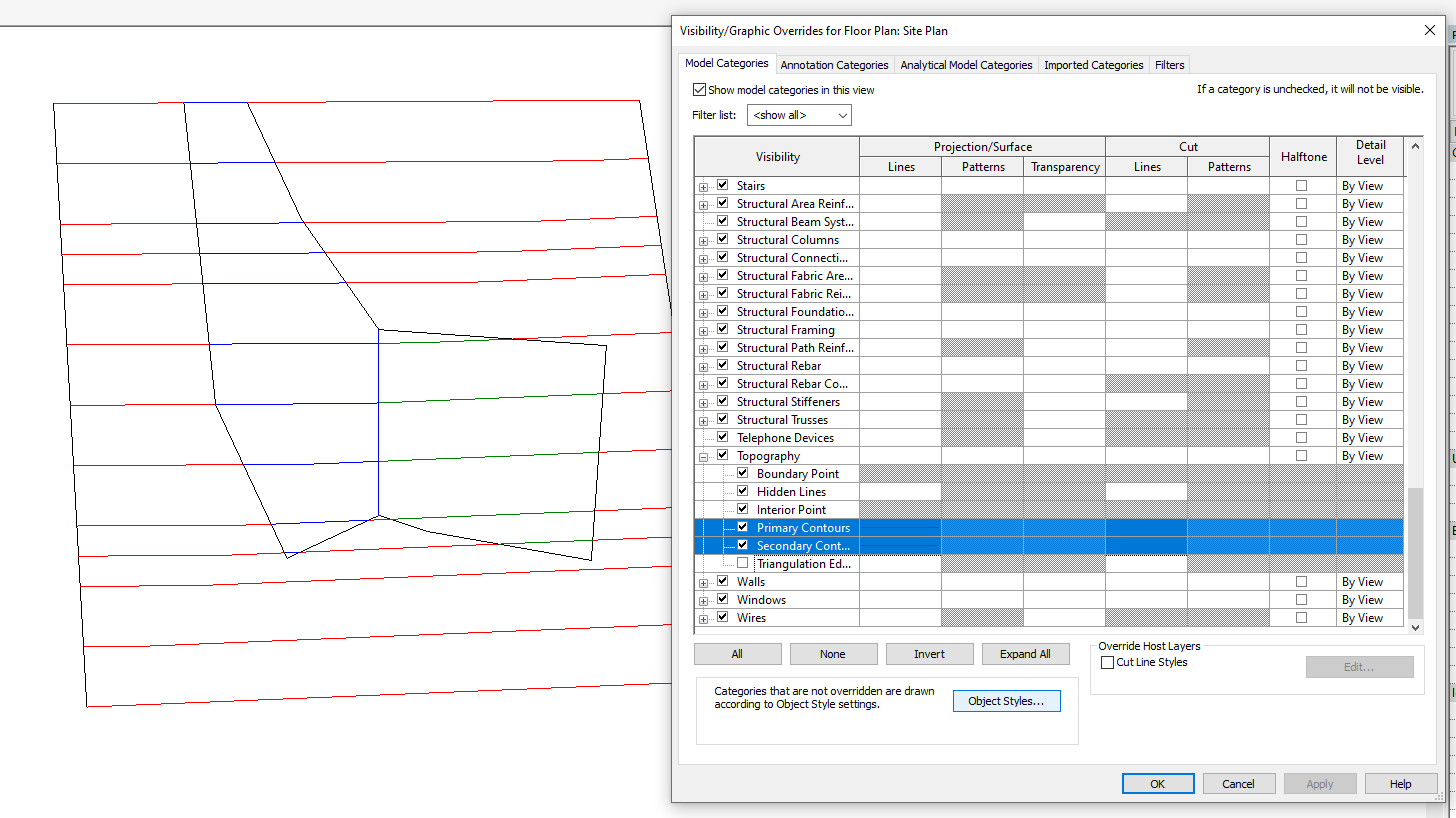Uncheck the Structural Columns visibility checkbox
This screenshot has width=1456, height=818.
722,239
